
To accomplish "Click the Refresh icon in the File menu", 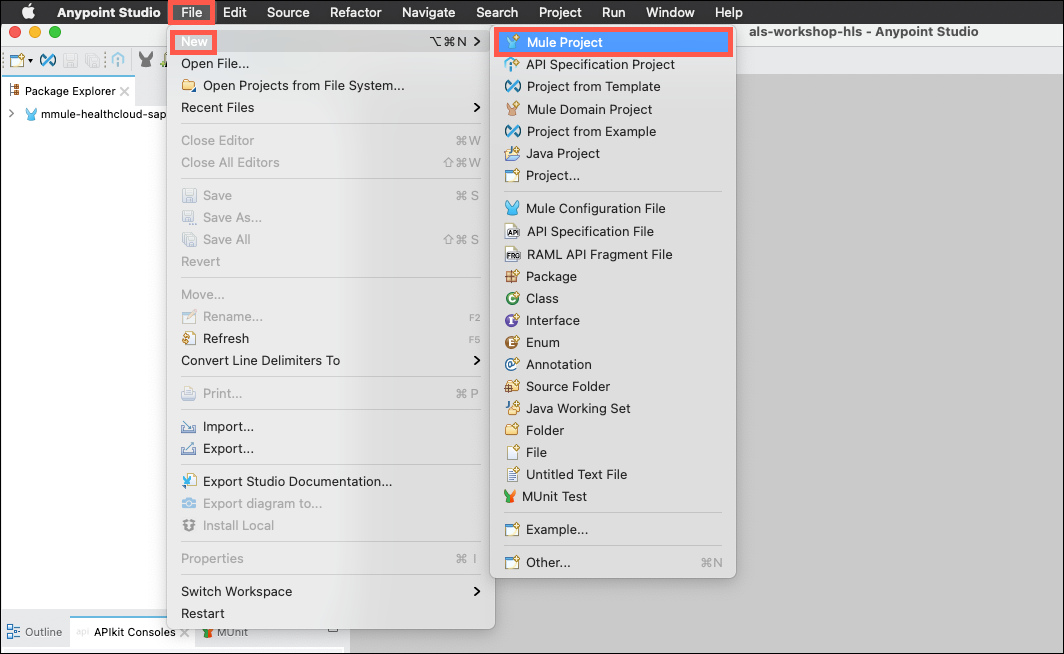I will [x=189, y=339].
